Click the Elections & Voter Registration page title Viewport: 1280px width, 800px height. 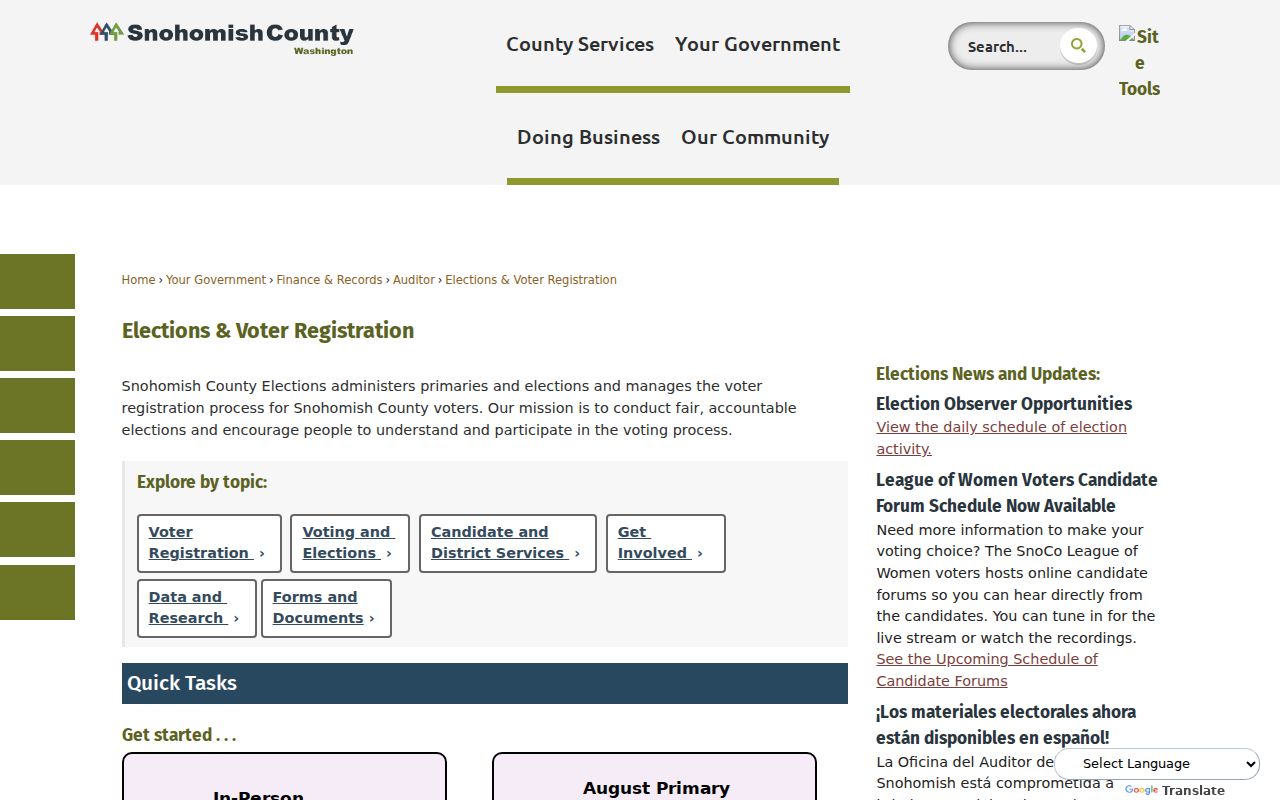point(268,331)
